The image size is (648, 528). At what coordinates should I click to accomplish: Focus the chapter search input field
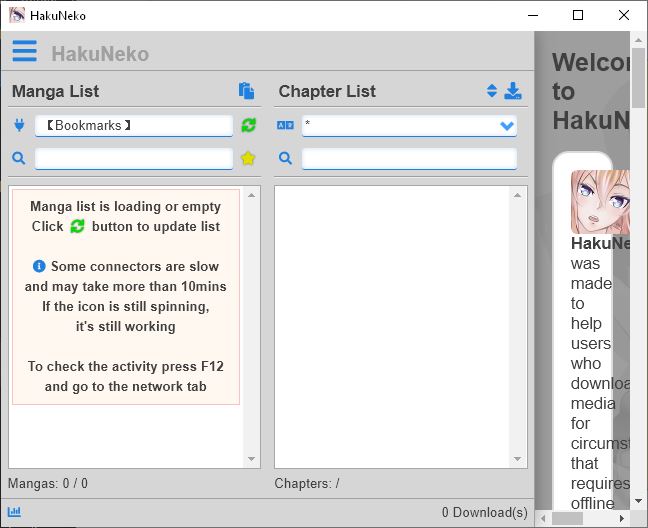409,159
